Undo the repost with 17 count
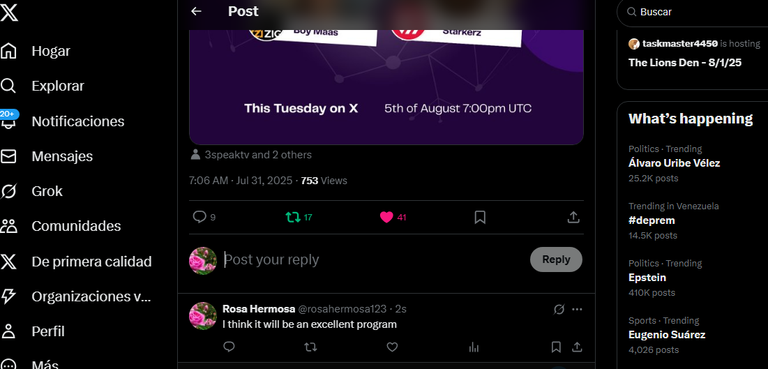This screenshot has width=768, height=369. coord(299,217)
